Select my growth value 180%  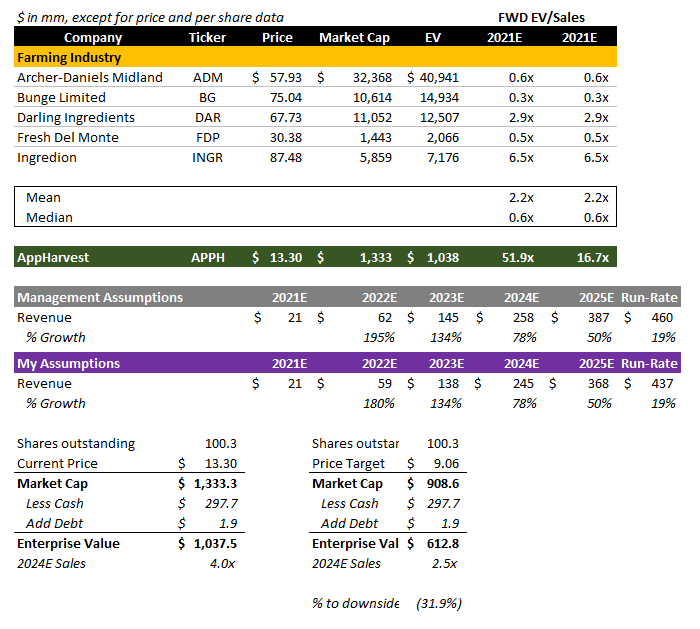379,404
